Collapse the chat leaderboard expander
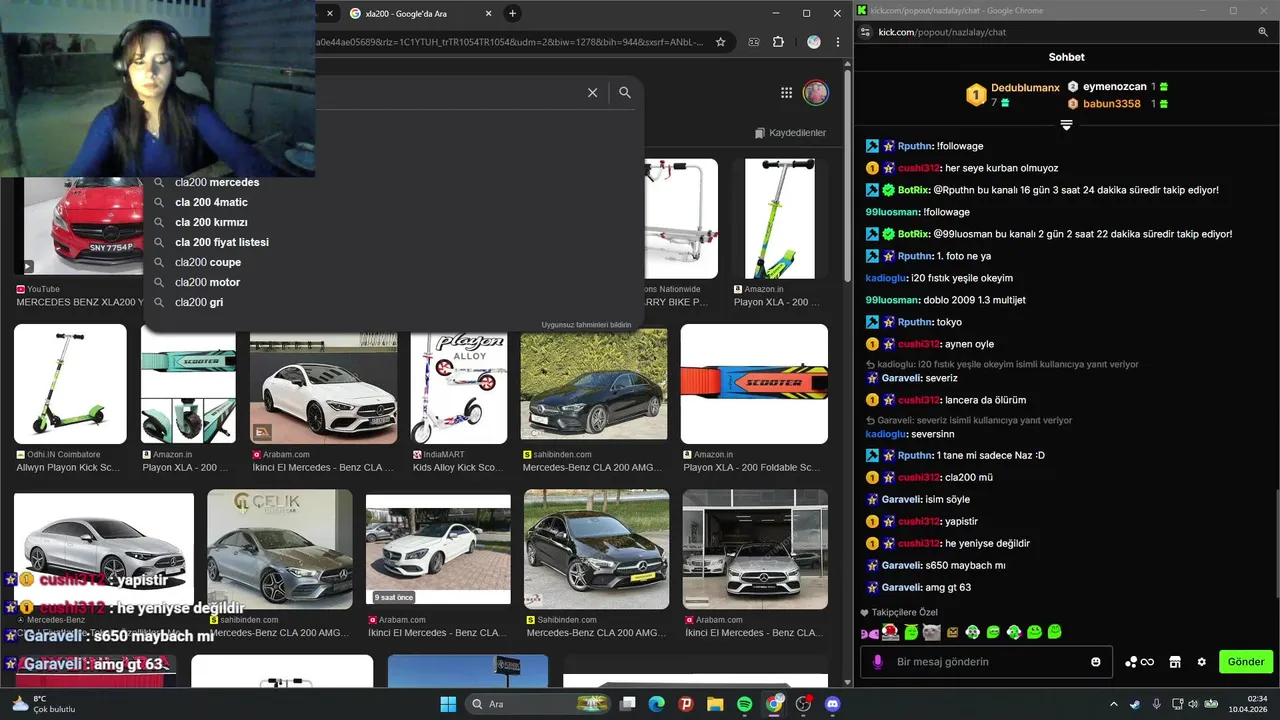Screen dimensions: 1280x720 click(1066, 125)
